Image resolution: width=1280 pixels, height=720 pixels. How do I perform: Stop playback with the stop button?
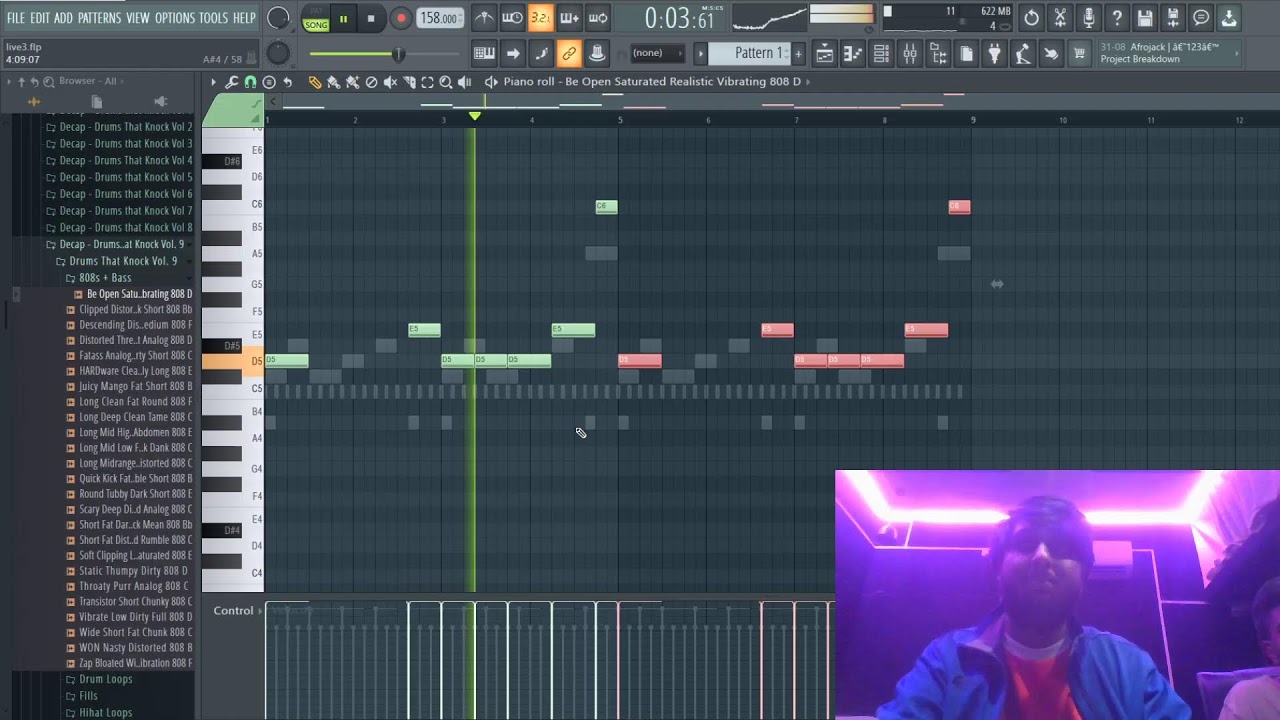(371, 18)
